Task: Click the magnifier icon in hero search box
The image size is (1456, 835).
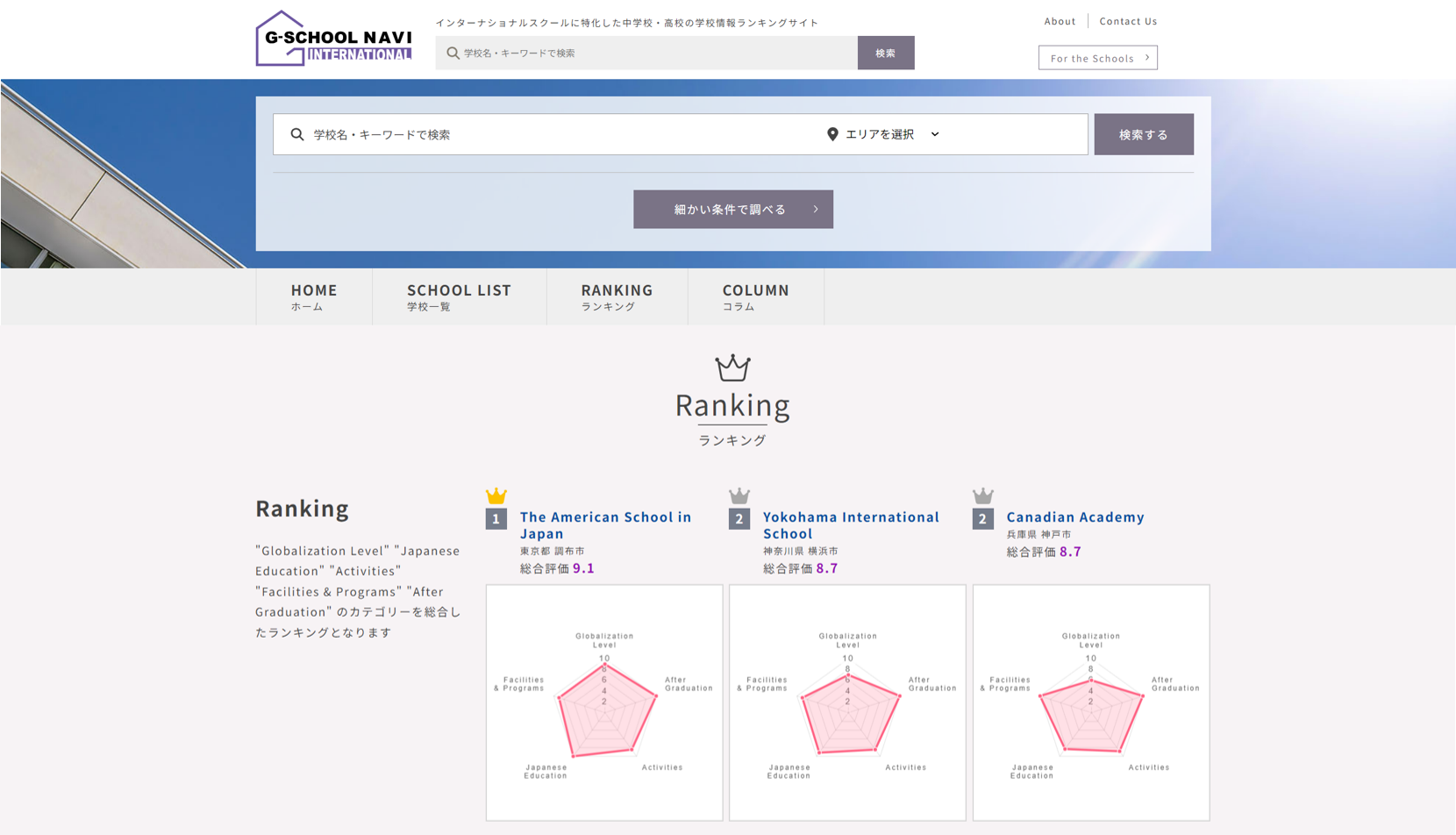Action: click(297, 134)
